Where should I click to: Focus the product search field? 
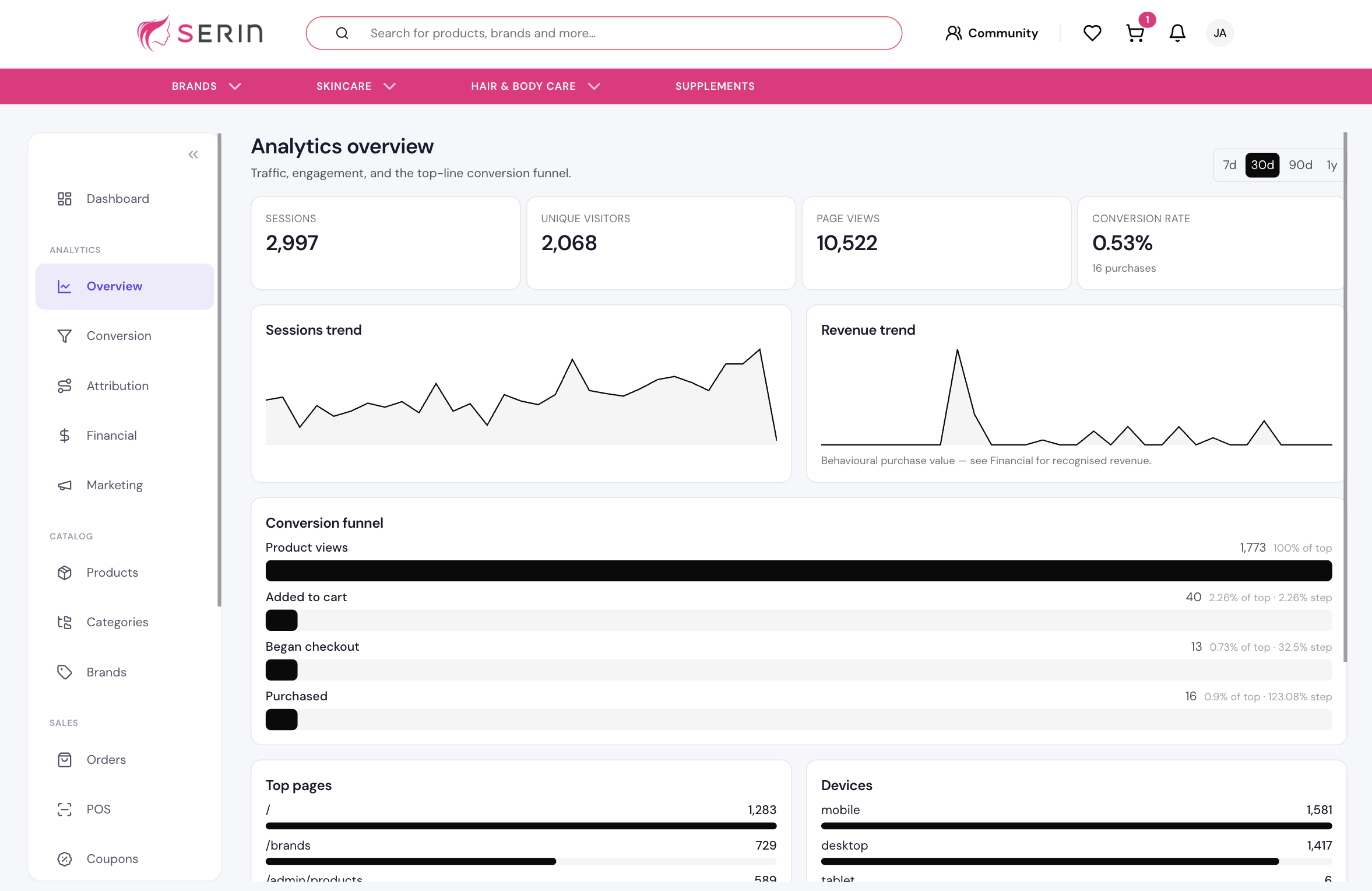pos(604,33)
